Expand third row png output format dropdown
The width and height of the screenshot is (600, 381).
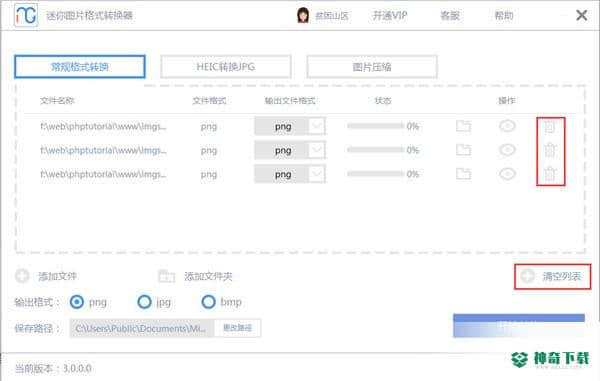point(316,174)
